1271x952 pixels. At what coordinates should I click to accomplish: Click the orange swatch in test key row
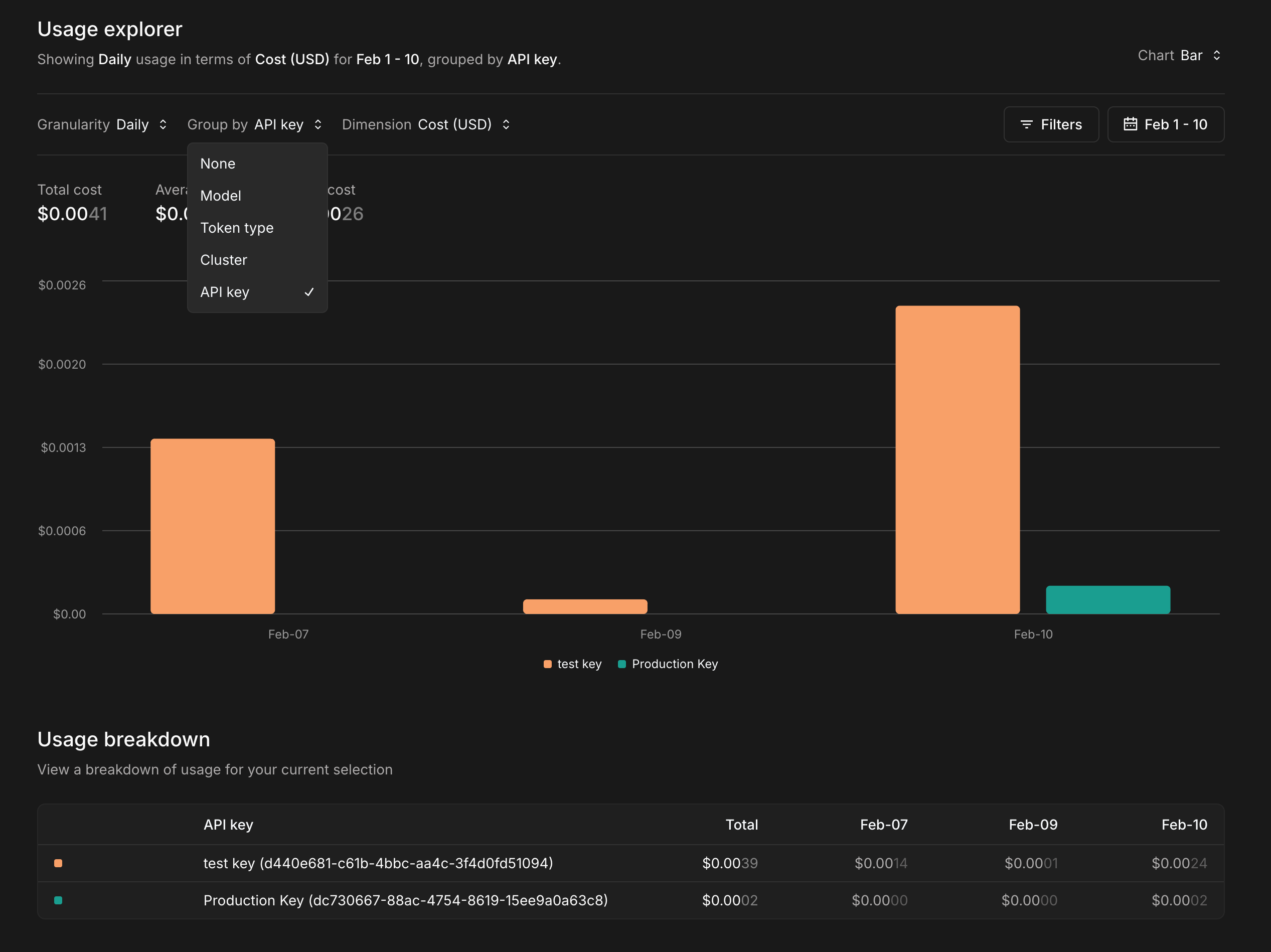coord(58,863)
